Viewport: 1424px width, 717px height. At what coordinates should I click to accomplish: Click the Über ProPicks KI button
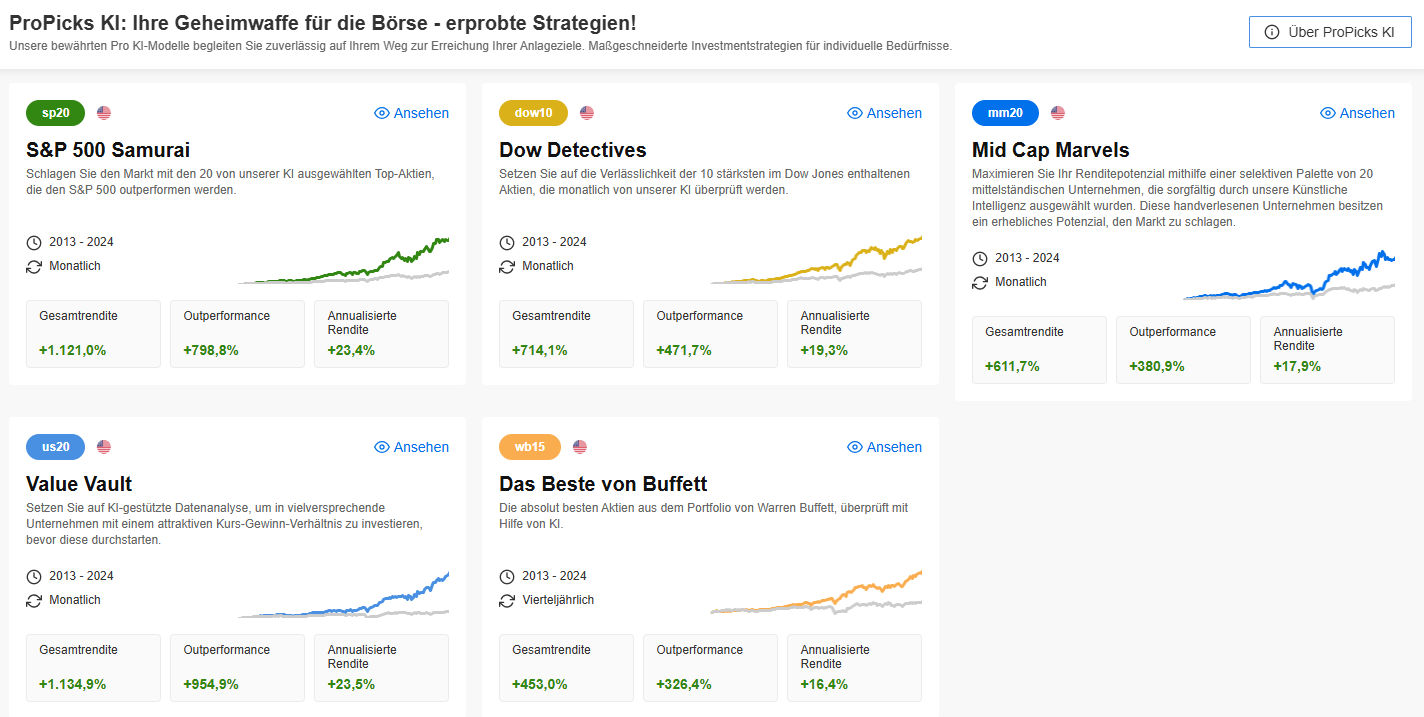point(1330,31)
